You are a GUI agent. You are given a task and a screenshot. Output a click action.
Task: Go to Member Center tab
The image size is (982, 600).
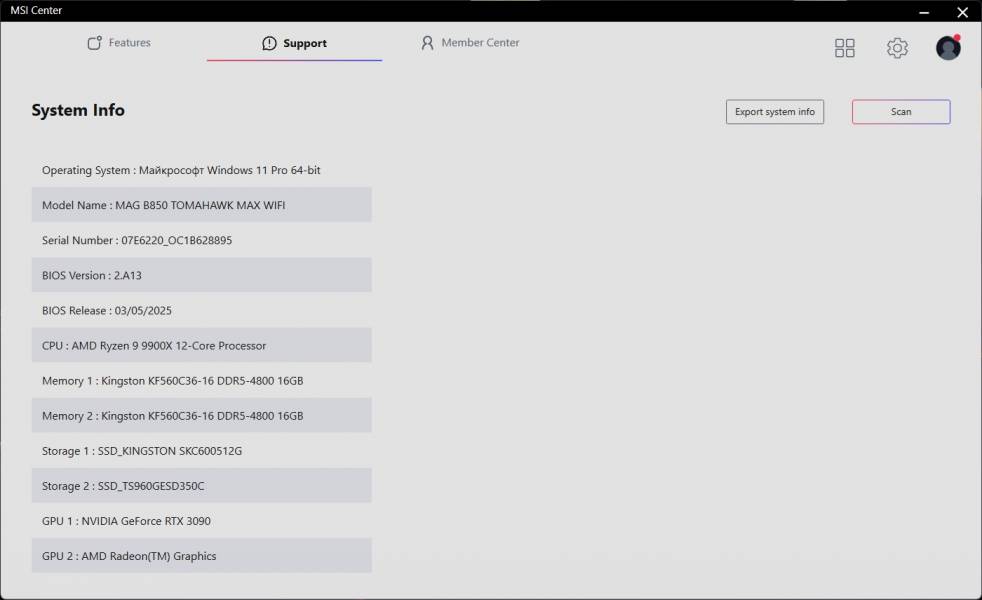click(x=470, y=43)
